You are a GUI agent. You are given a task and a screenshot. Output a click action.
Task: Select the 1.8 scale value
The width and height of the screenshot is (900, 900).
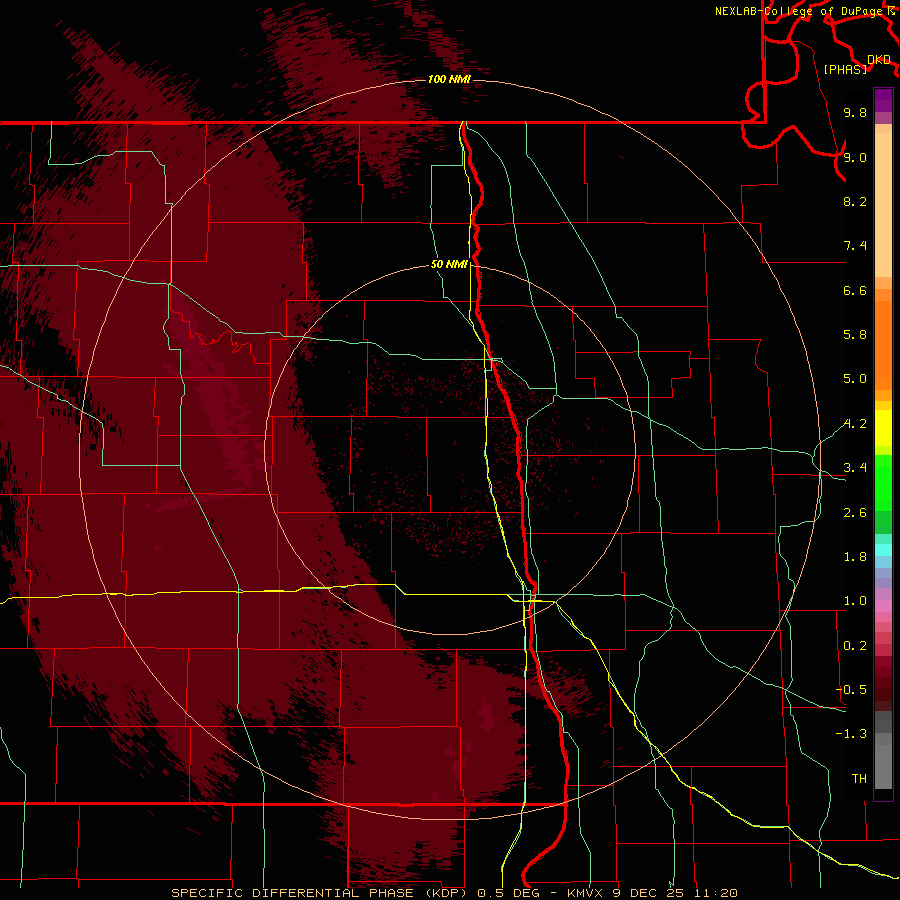(855, 557)
